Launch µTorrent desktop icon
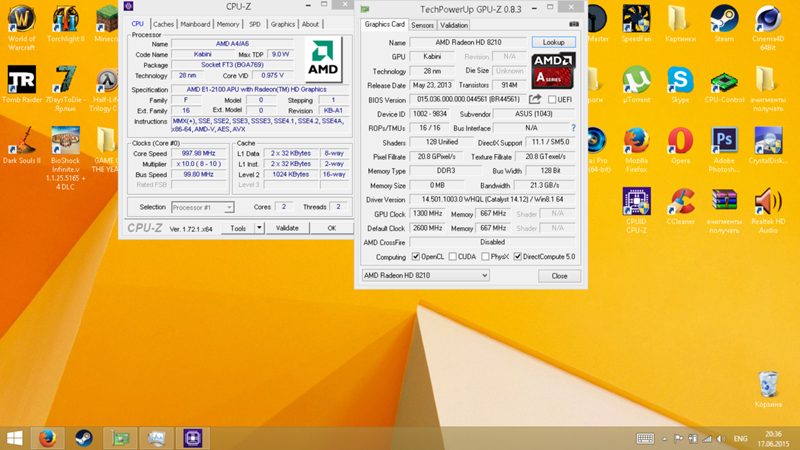The height and width of the screenshot is (450, 800). 636,85
